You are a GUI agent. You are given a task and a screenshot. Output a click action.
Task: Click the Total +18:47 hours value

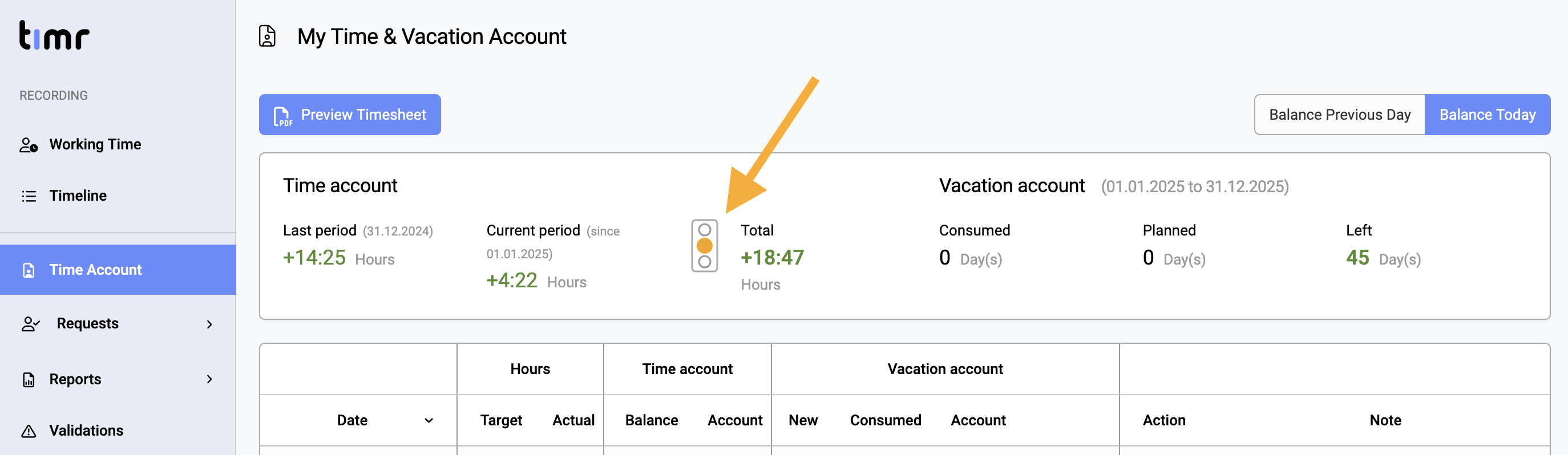(772, 258)
